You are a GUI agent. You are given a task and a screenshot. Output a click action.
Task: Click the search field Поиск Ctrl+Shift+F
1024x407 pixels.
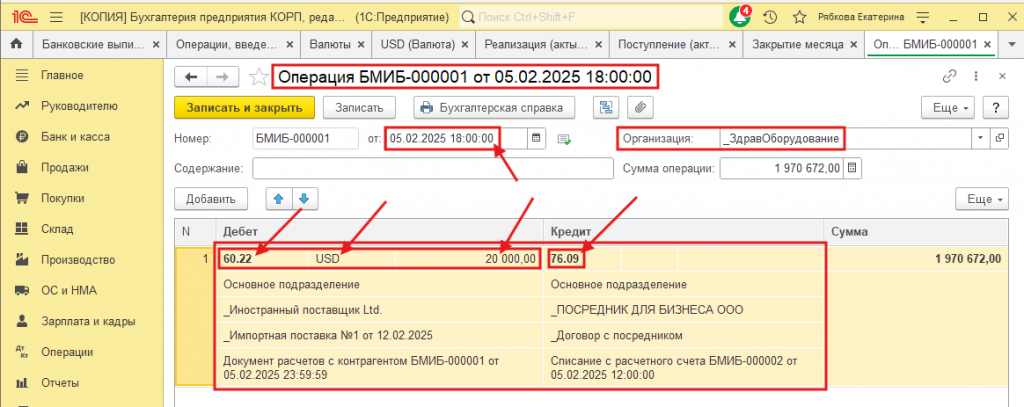point(592,17)
